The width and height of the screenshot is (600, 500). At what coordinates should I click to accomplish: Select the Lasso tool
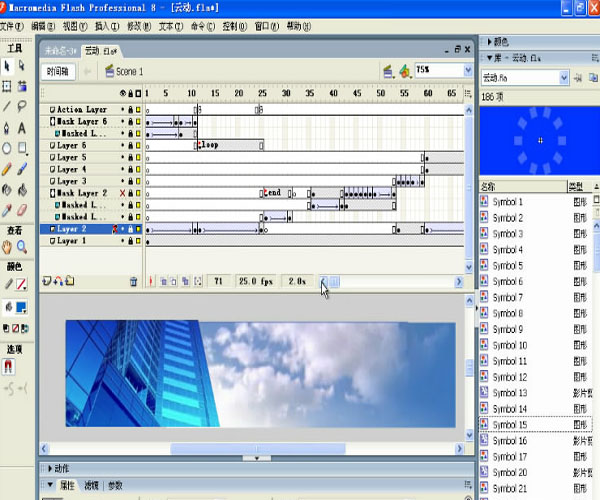[x=22, y=107]
